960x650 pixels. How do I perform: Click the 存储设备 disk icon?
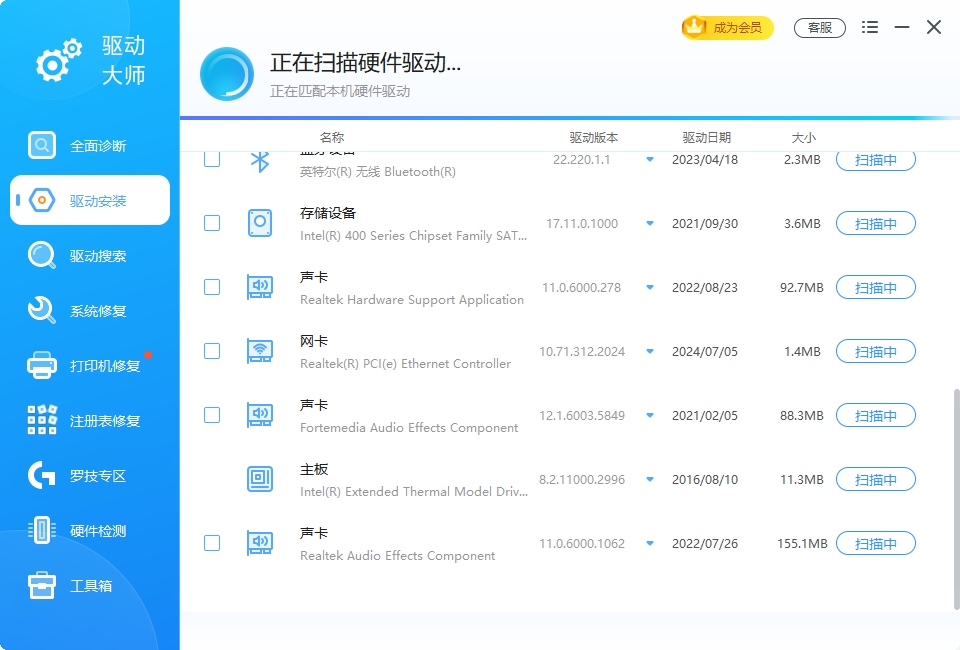260,223
